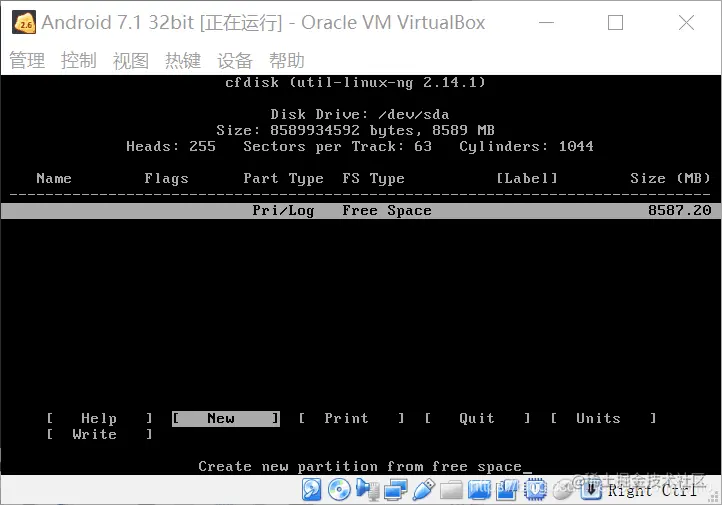Close the VirtualBox VM window
Screen dimensions: 722x505
pyautogui.click(x=686, y=22)
